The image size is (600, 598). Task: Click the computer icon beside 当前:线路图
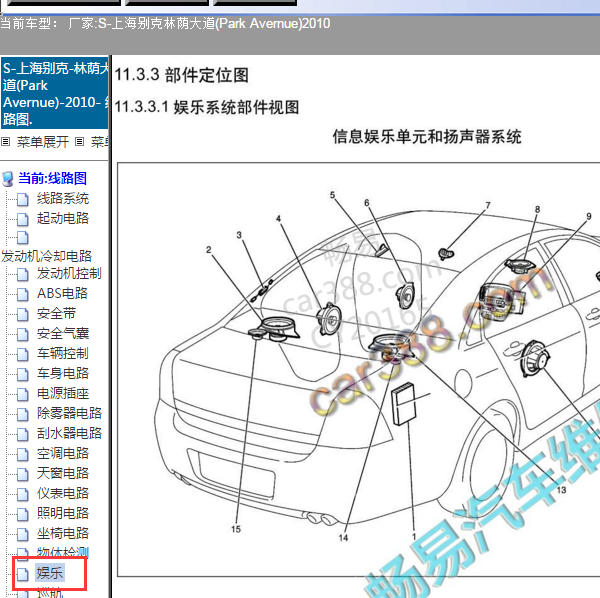coord(8,179)
